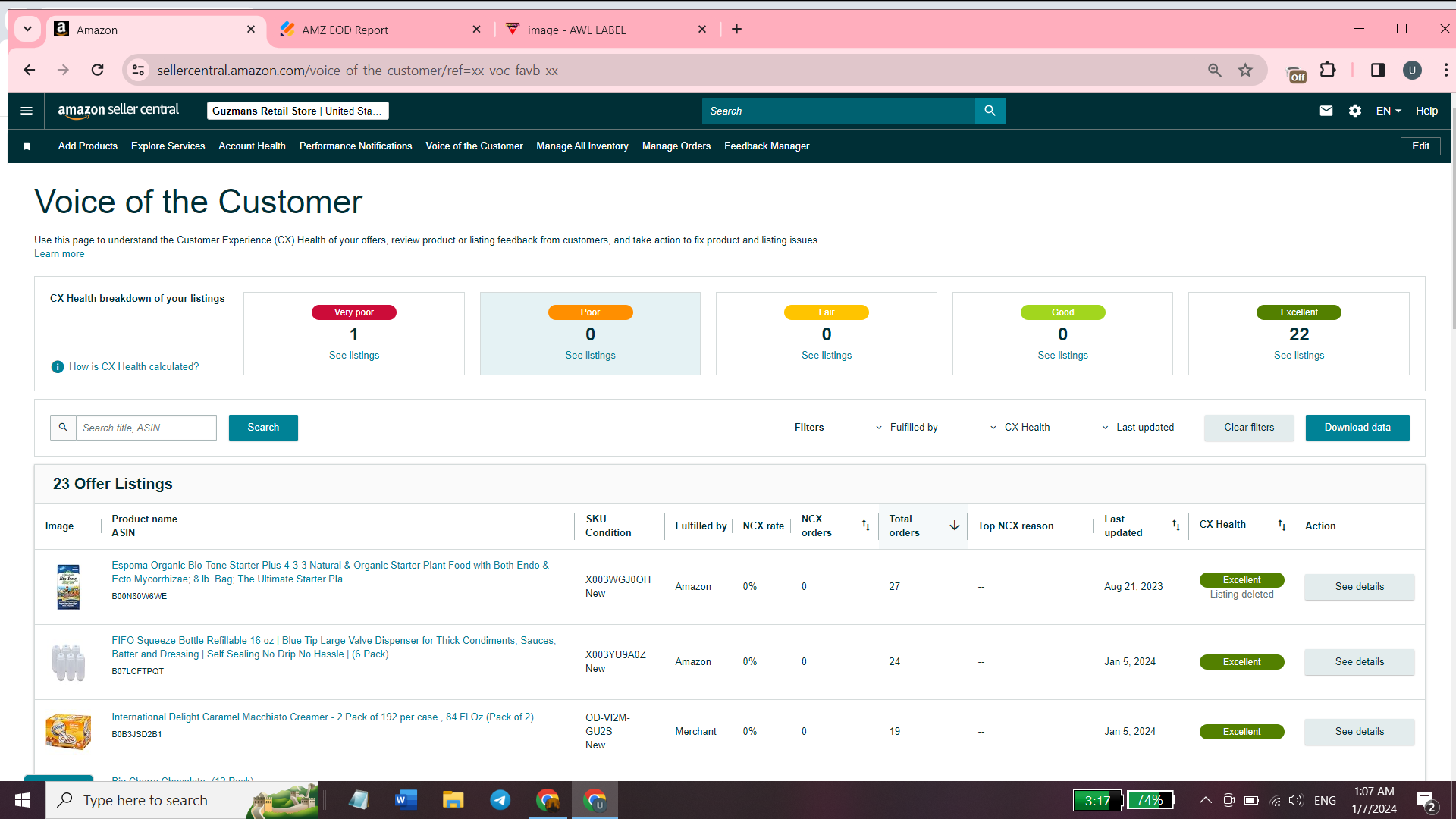Open a new browser tab
This screenshot has height=819, width=1456.
pyautogui.click(x=736, y=30)
